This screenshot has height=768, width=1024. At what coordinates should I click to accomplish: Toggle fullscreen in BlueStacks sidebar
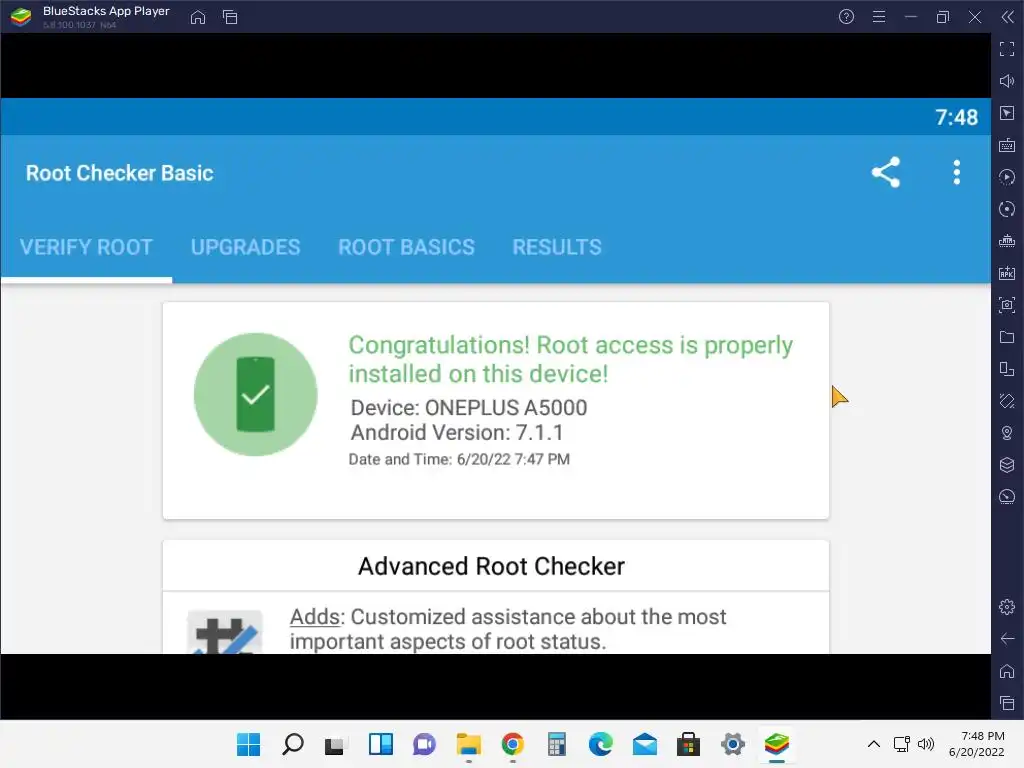tap(1007, 49)
